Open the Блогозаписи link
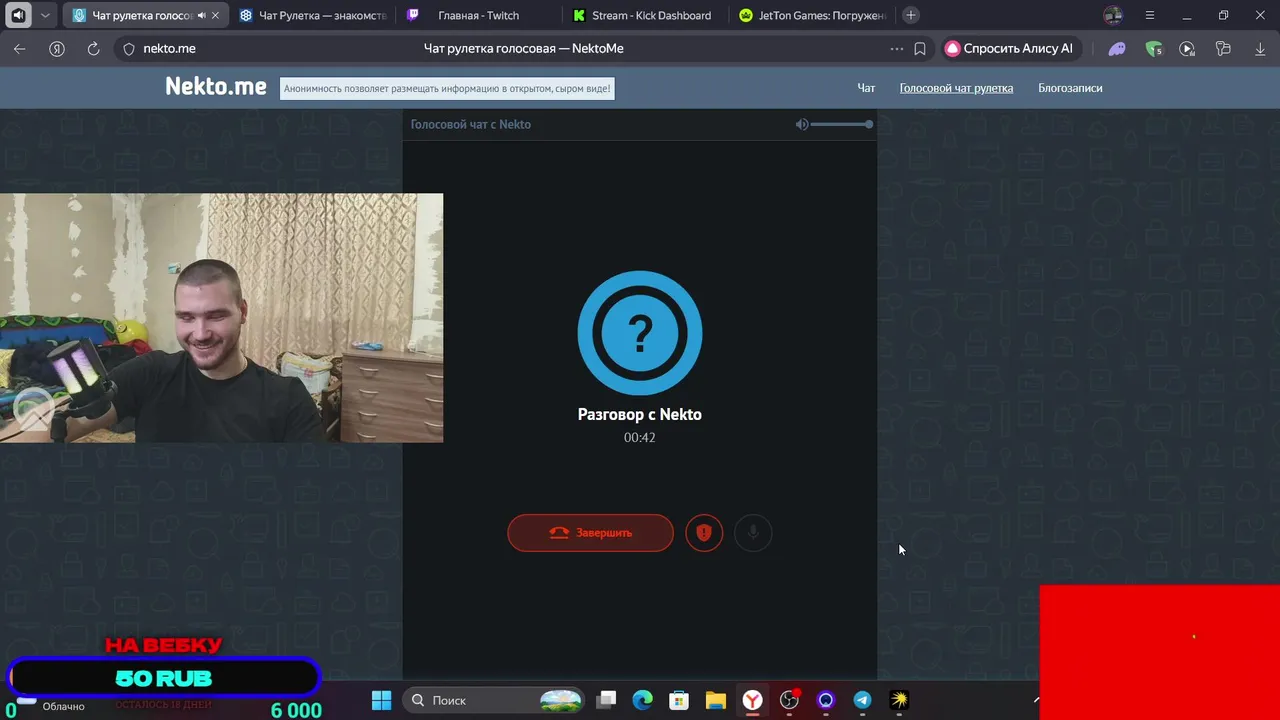The image size is (1280, 720). 1070,88
